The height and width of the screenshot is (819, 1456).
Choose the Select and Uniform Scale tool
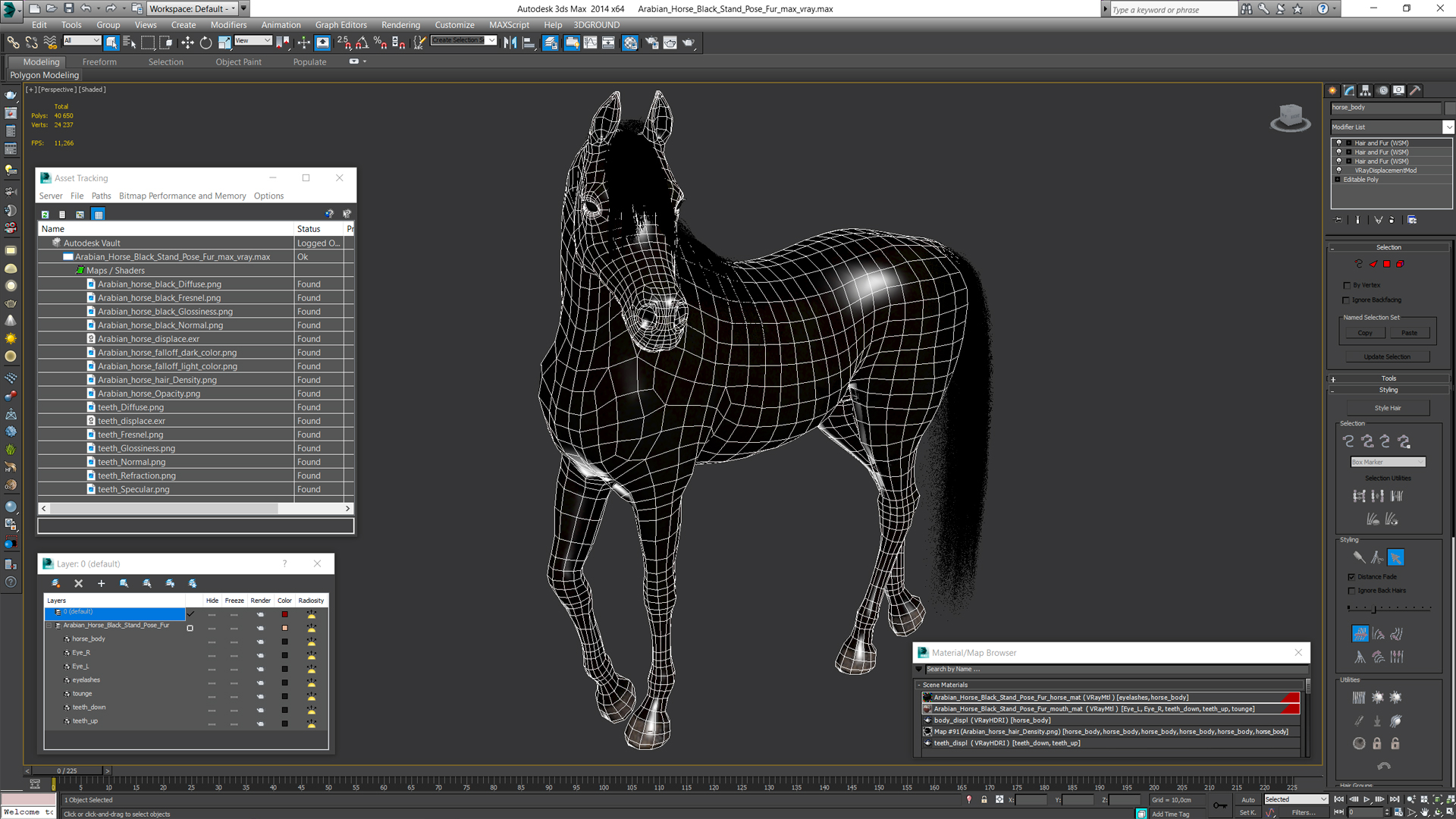(x=224, y=42)
